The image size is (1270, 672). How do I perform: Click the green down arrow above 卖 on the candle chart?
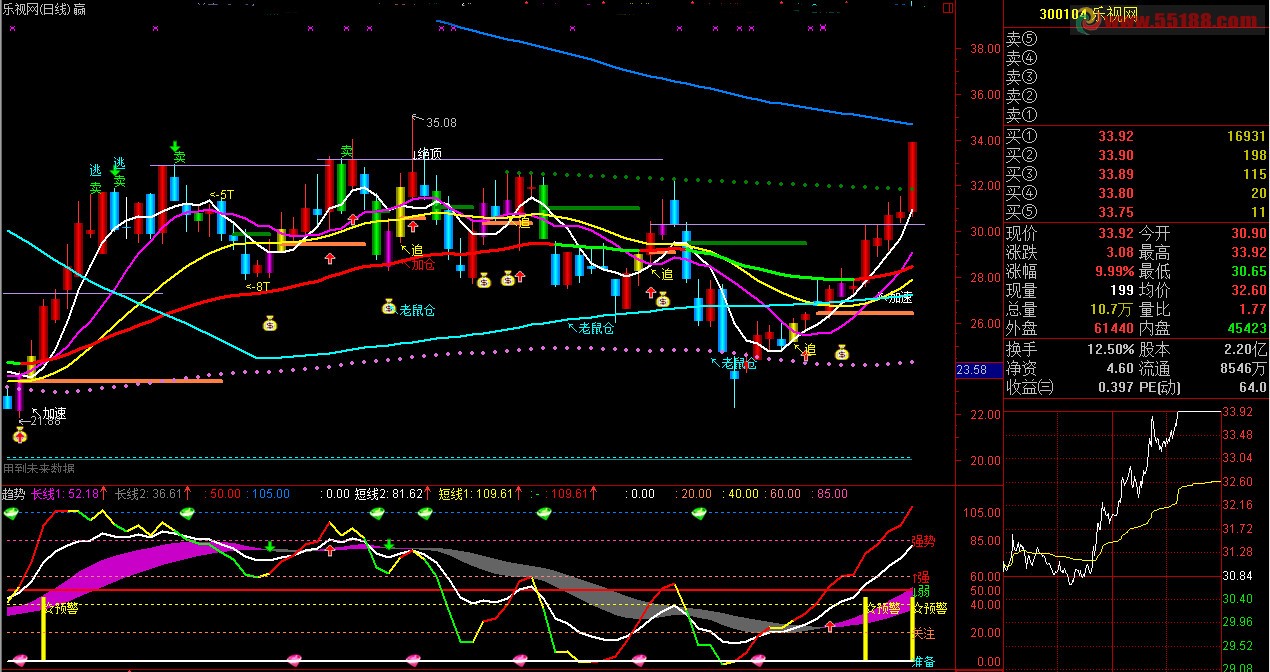point(175,146)
